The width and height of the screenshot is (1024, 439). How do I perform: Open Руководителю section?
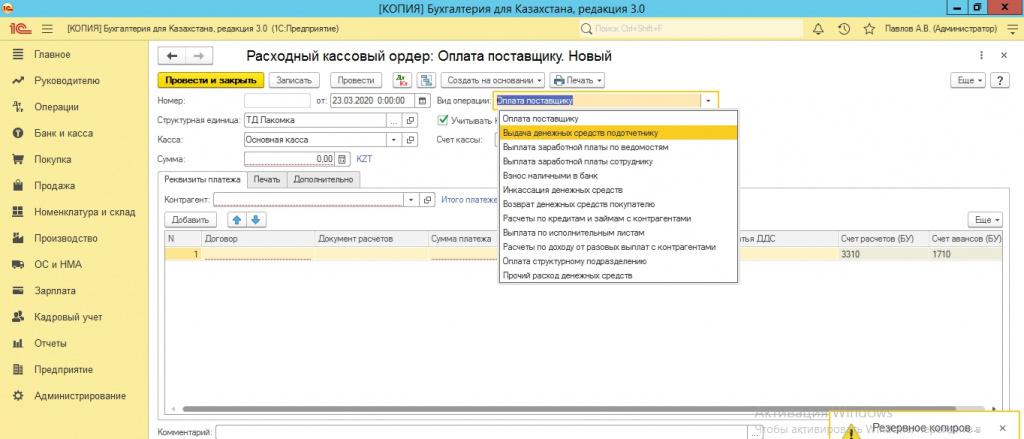67,81
